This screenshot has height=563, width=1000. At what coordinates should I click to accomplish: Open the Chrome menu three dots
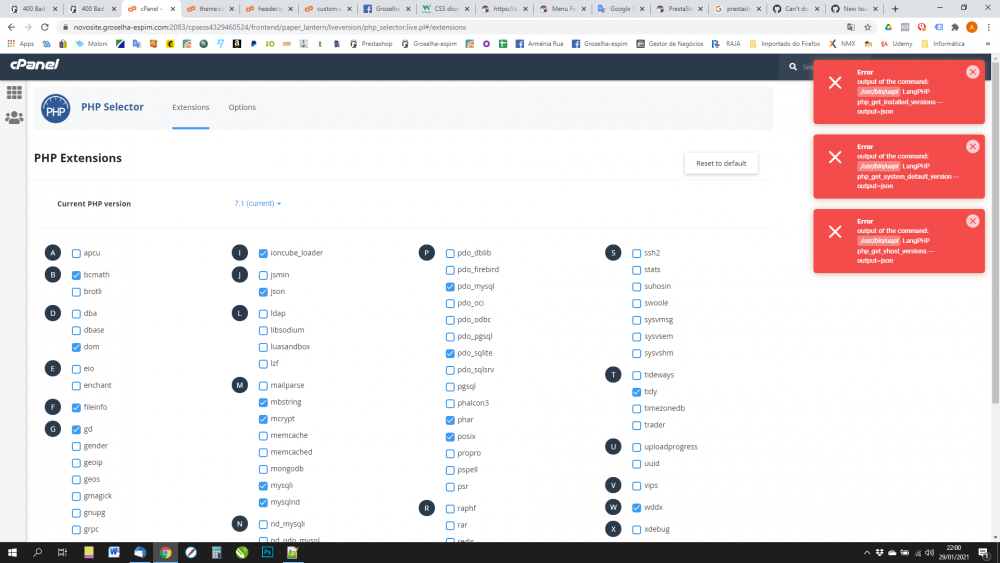pos(989,27)
